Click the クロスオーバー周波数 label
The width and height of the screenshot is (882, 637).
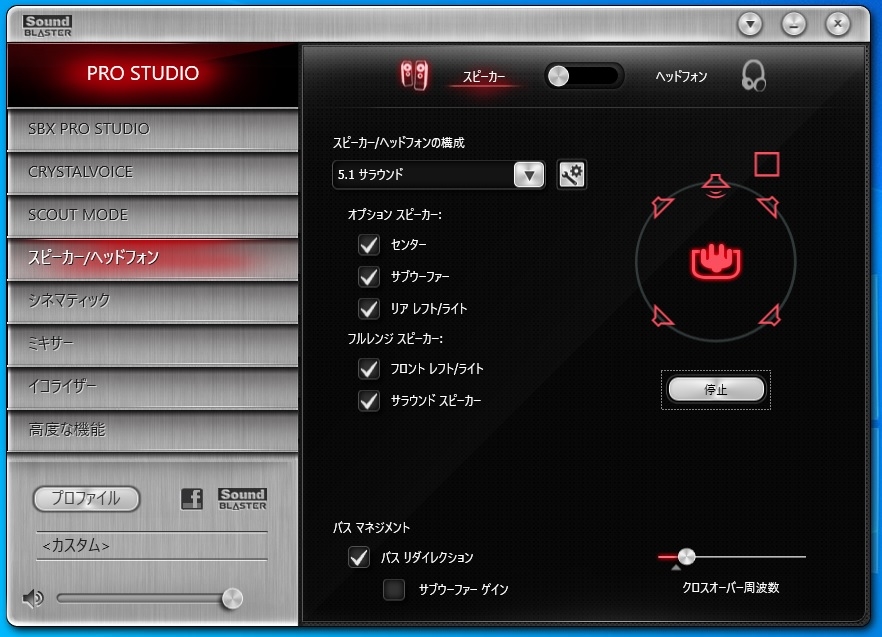tap(731, 587)
